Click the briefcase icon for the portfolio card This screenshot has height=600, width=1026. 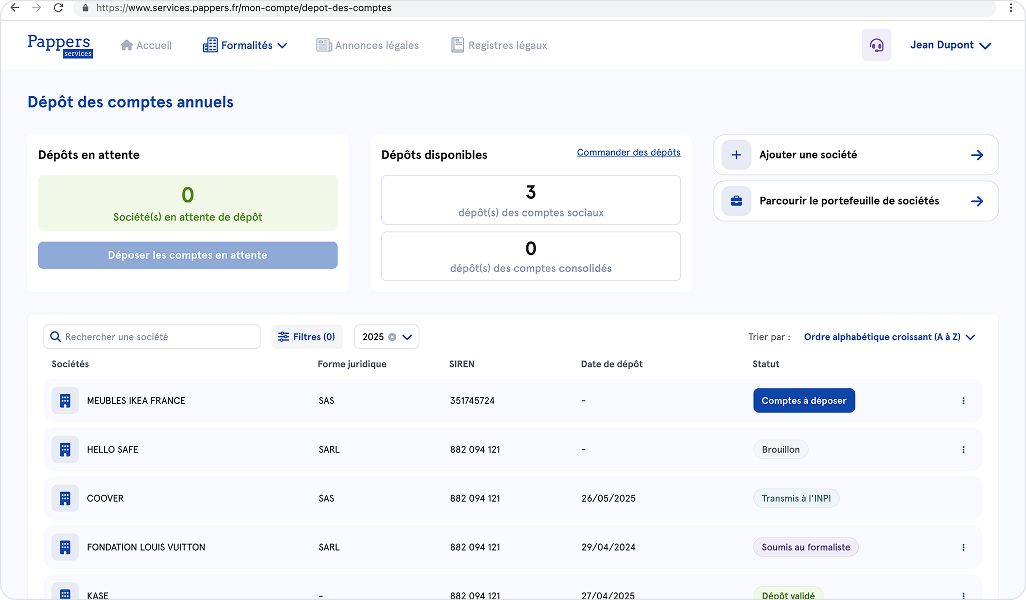point(736,200)
